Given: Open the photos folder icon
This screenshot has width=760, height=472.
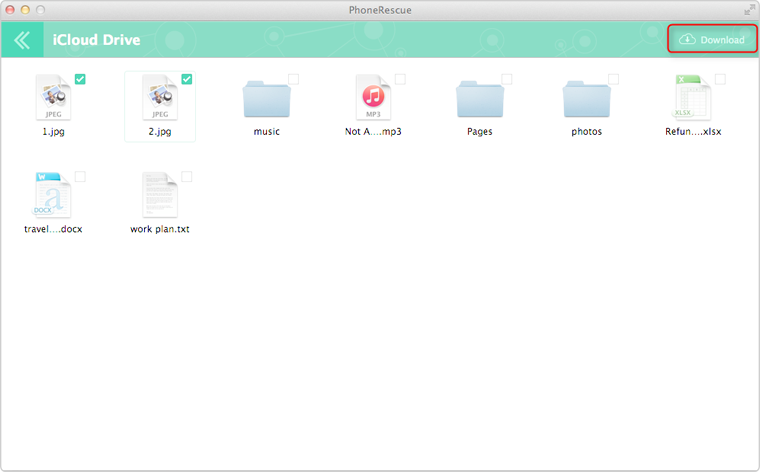Looking at the screenshot, I should tap(586, 100).
